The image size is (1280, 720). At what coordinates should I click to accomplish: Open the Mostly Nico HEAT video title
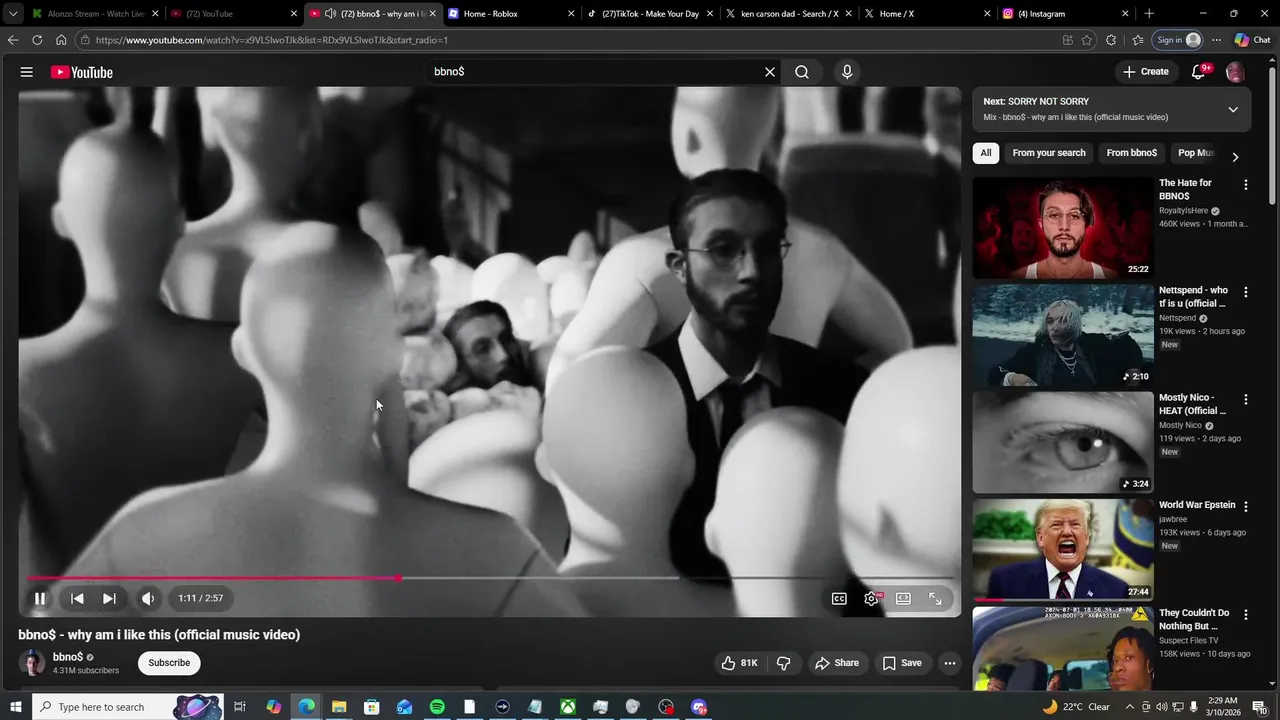1193,404
